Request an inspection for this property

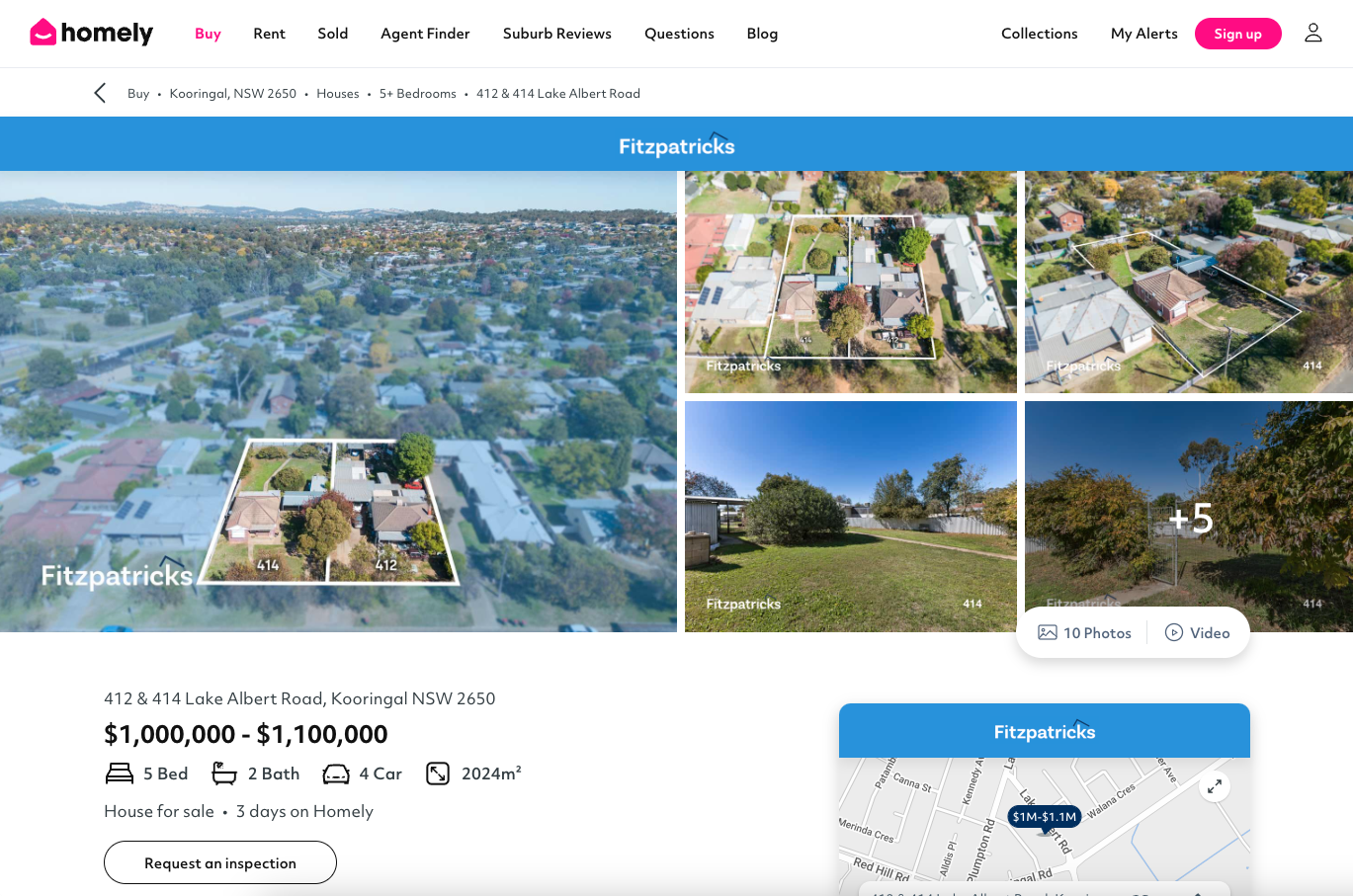click(220, 862)
